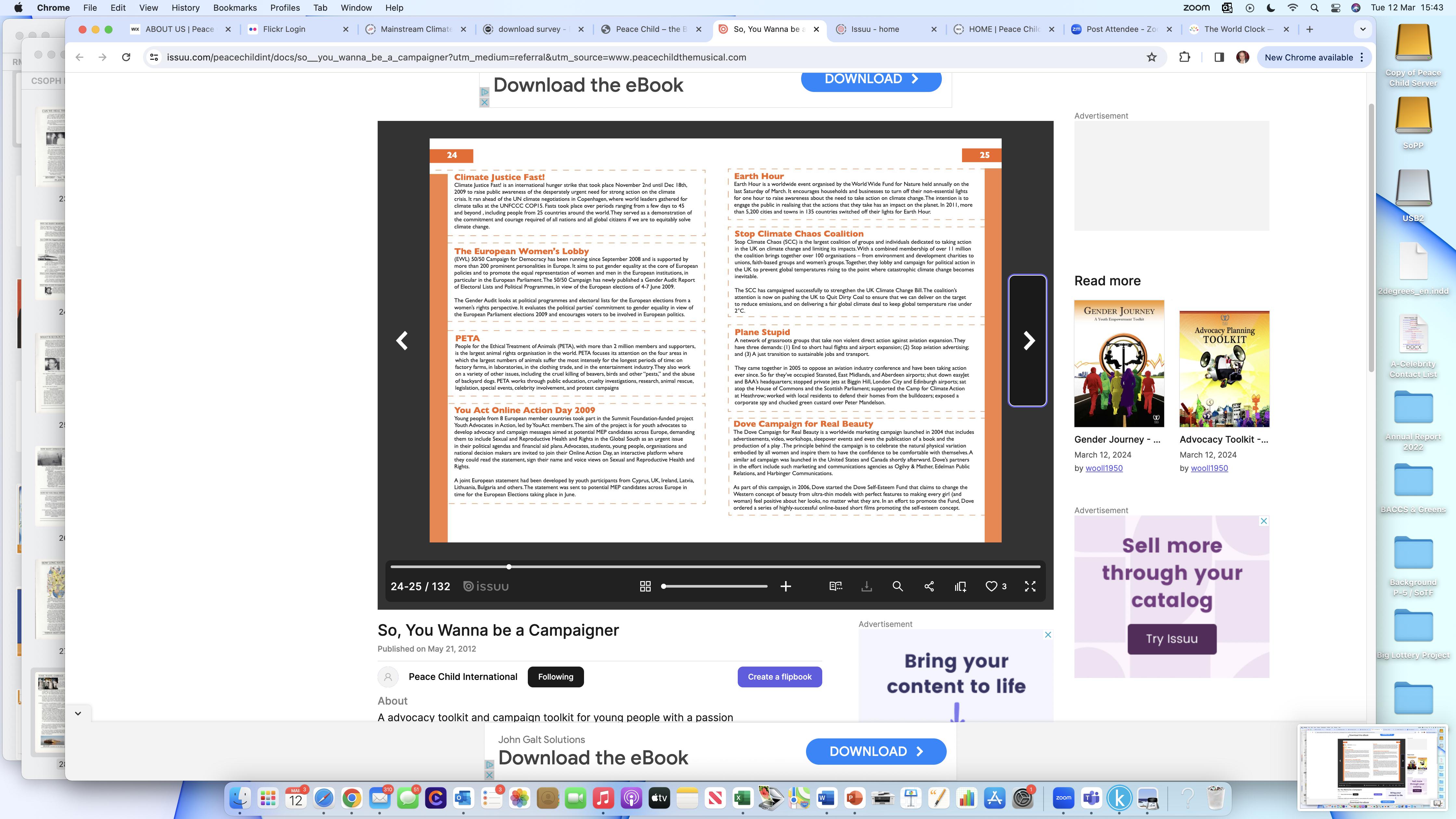
Task: Open the Chrome three-dot menu
Action: pyautogui.click(x=1362, y=57)
